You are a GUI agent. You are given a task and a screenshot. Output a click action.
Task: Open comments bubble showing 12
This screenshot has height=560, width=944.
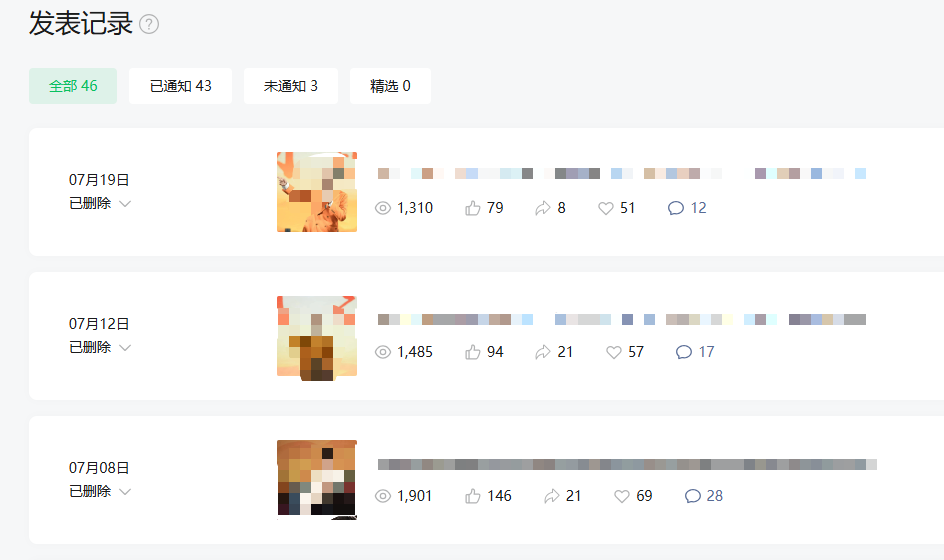(675, 208)
